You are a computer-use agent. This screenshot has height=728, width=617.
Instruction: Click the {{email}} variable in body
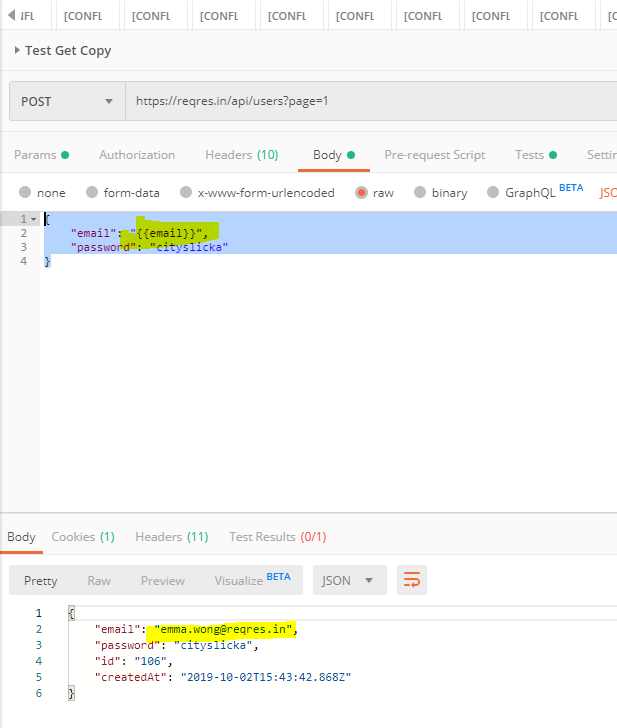click(x=166, y=233)
